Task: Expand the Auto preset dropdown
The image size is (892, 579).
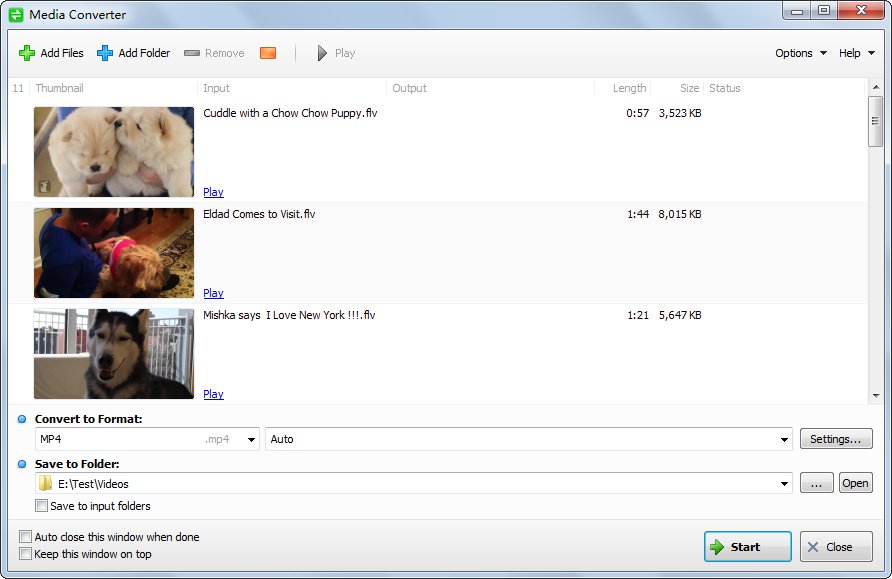Action: click(x=785, y=439)
